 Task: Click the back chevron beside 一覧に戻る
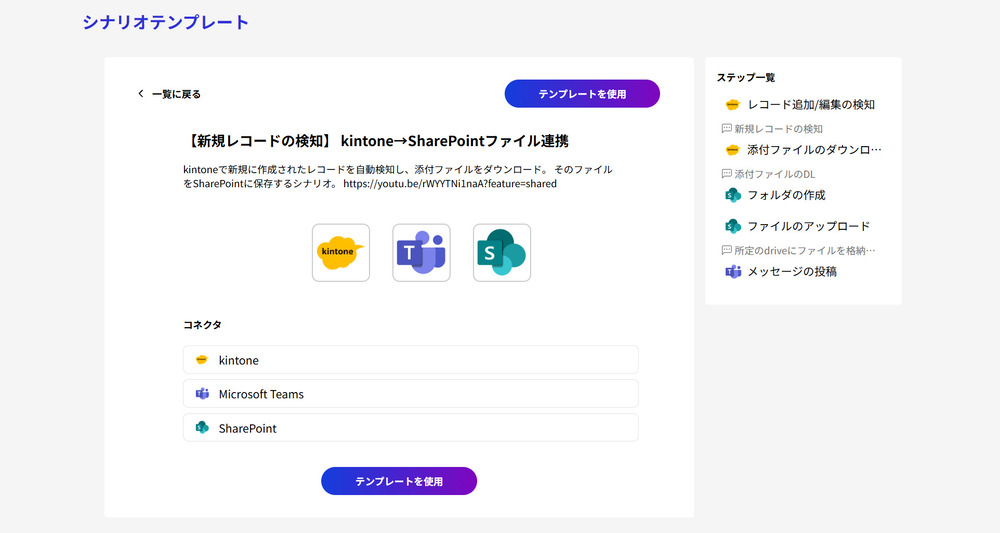coord(141,94)
